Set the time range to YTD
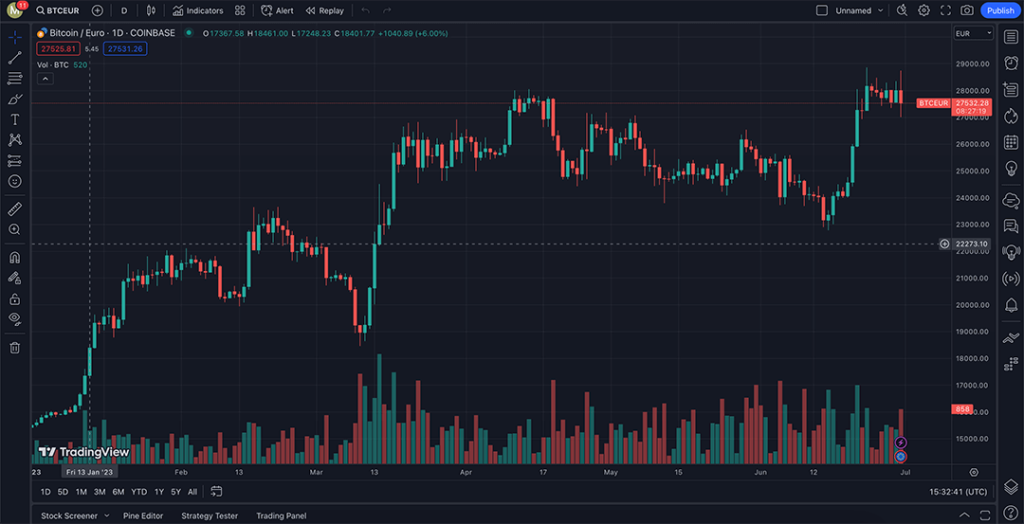 pyautogui.click(x=138, y=492)
